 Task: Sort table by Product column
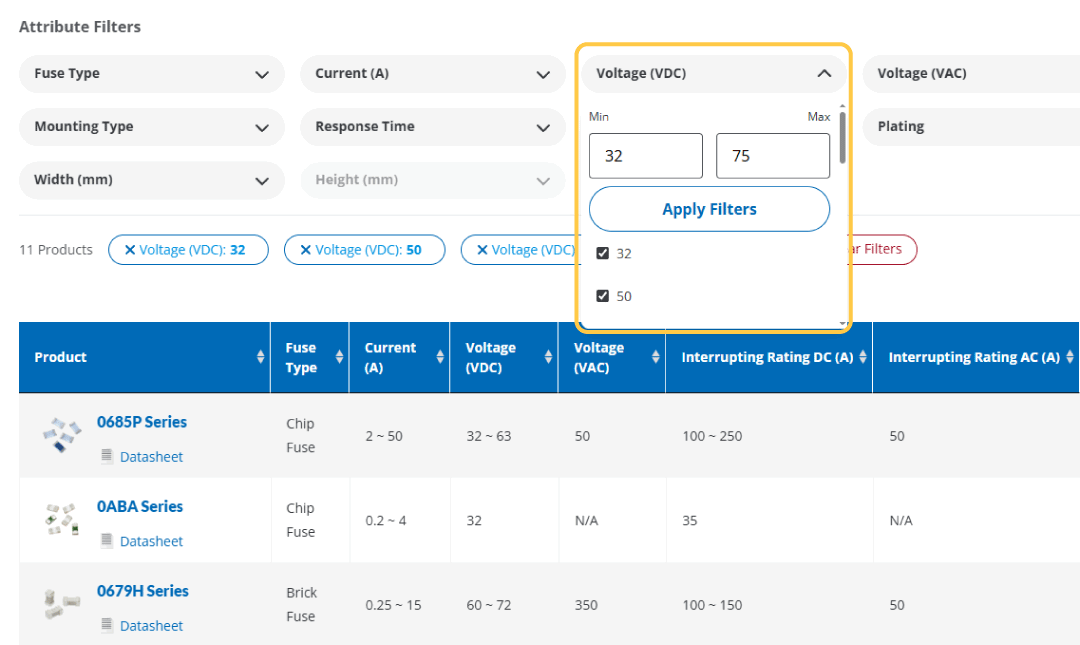coord(260,356)
